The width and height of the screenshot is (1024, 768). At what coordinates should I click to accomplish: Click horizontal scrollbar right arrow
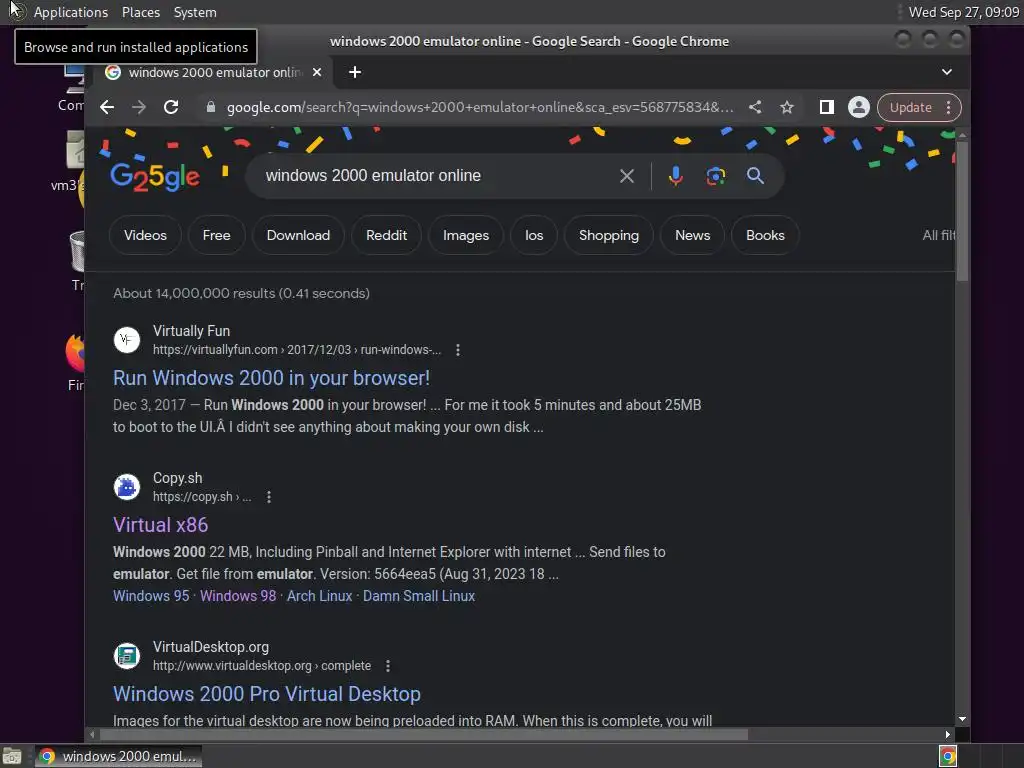948,735
